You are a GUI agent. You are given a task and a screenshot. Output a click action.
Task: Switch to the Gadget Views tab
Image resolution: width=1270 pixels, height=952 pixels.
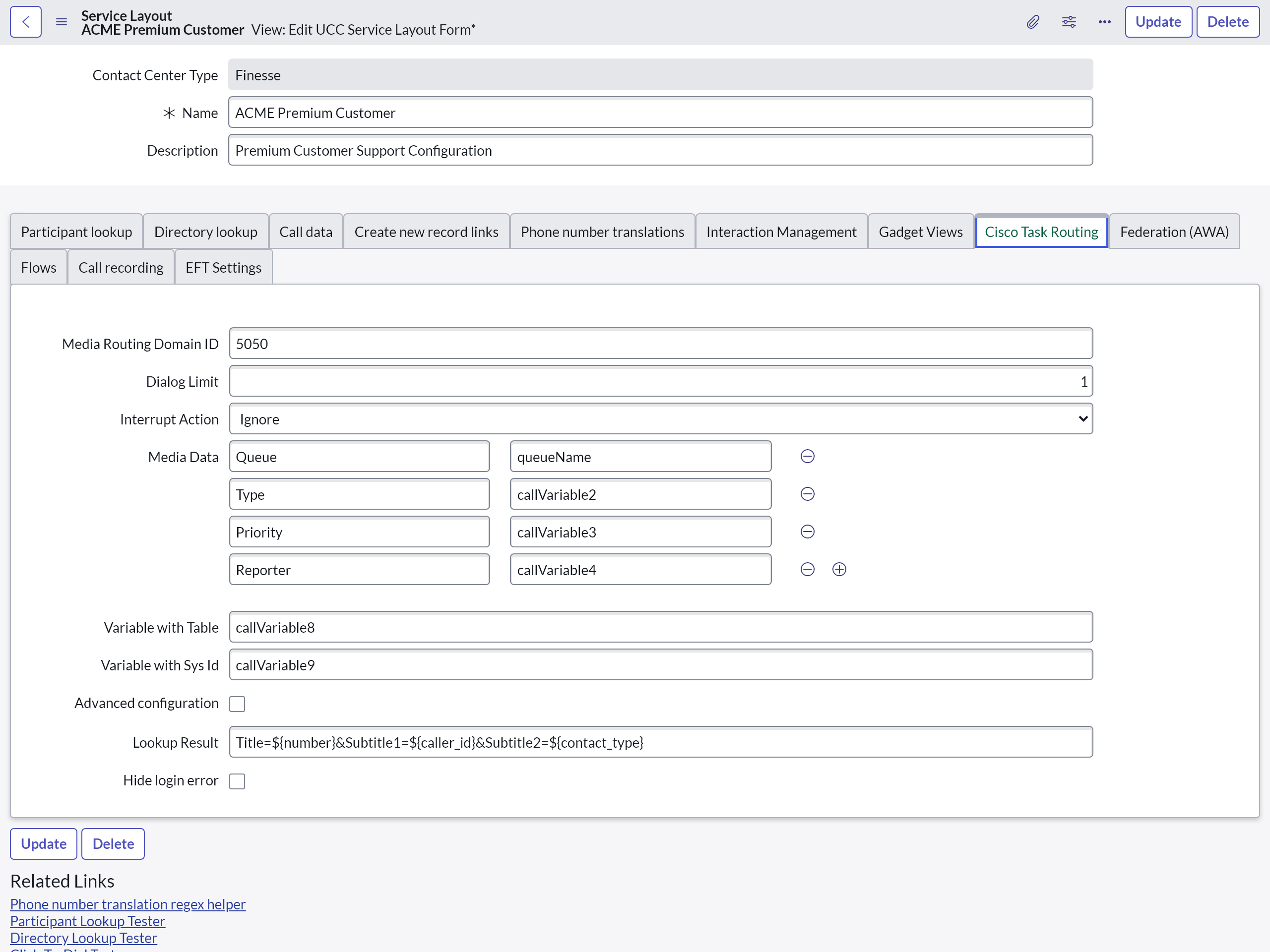click(x=920, y=232)
